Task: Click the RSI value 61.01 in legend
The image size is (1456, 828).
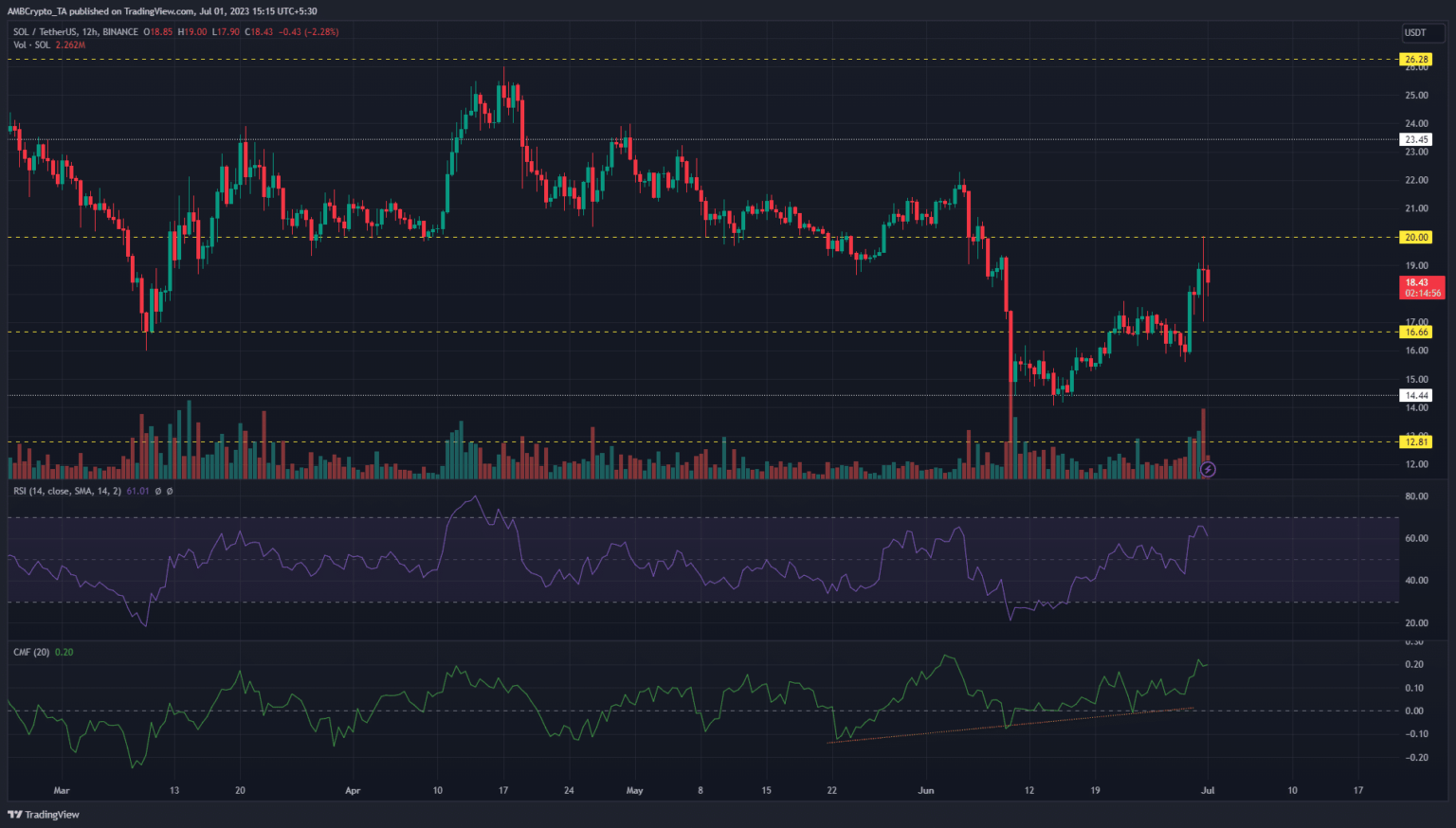Action: [137, 491]
